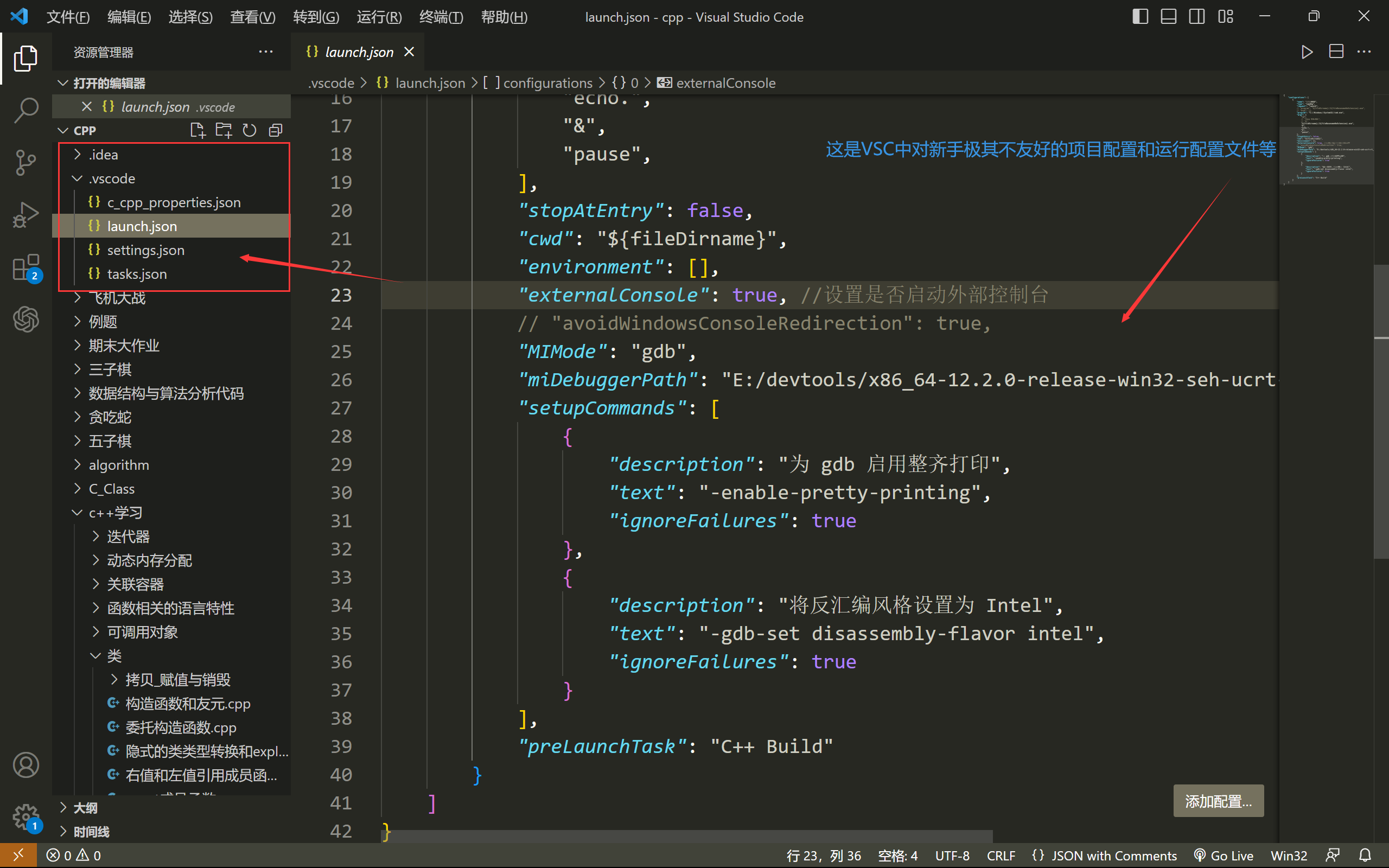The image size is (1389, 868).
Task: Change CRLF line ending in status bar
Action: [1001, 856]
